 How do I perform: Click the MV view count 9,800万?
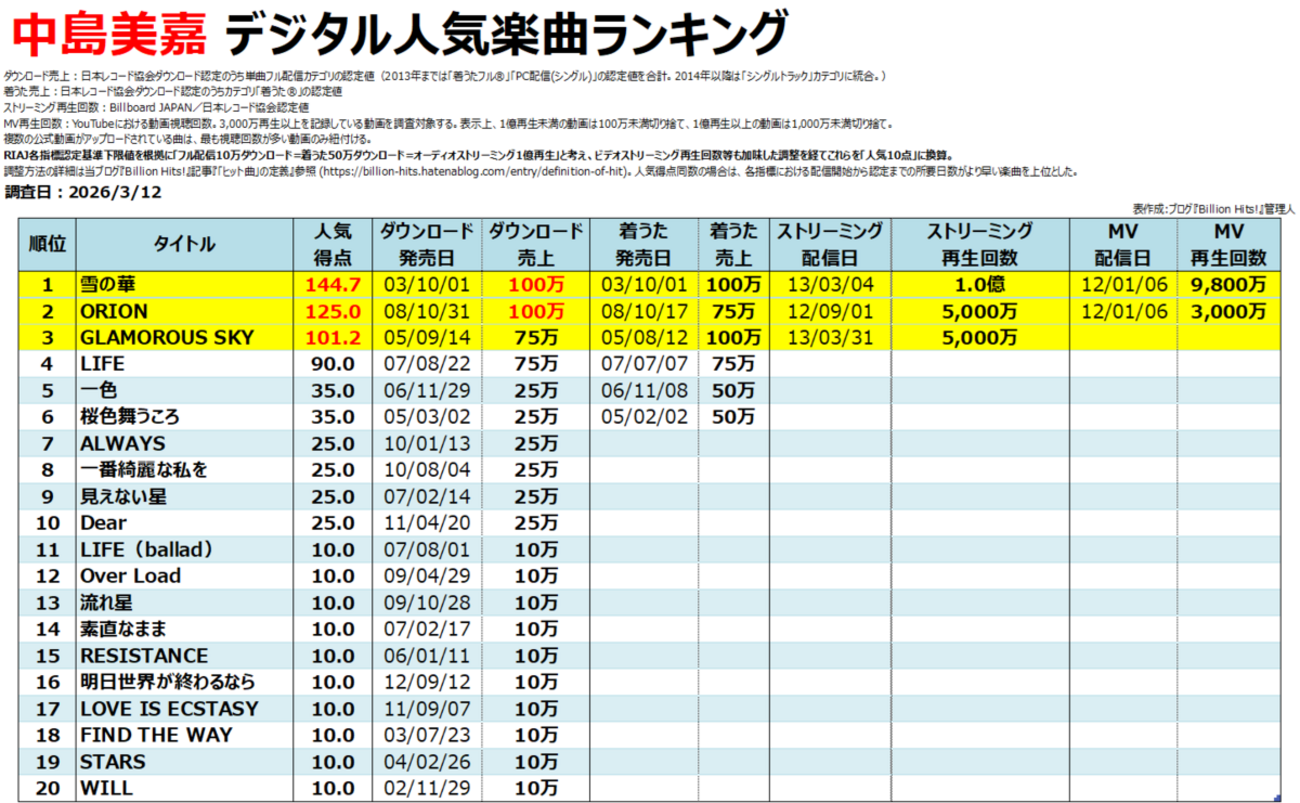[1230, 284]
